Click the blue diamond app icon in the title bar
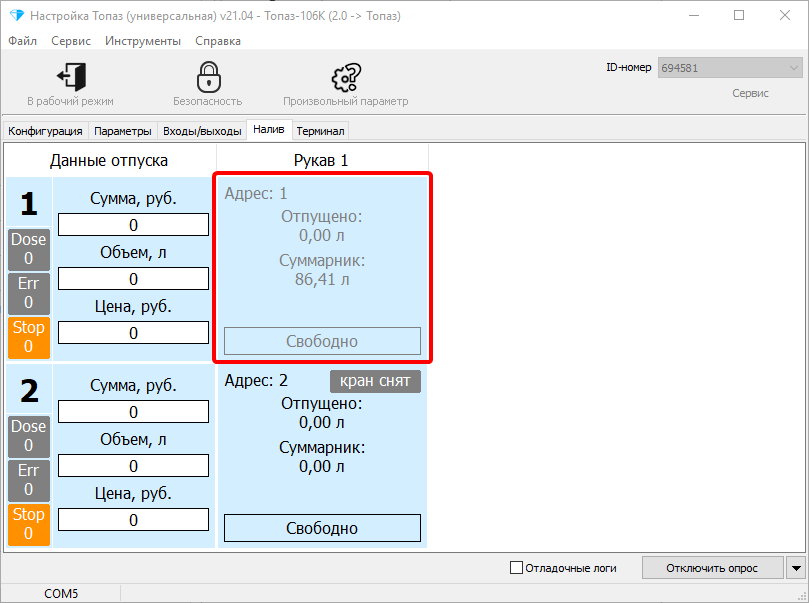 coord(17,15)
